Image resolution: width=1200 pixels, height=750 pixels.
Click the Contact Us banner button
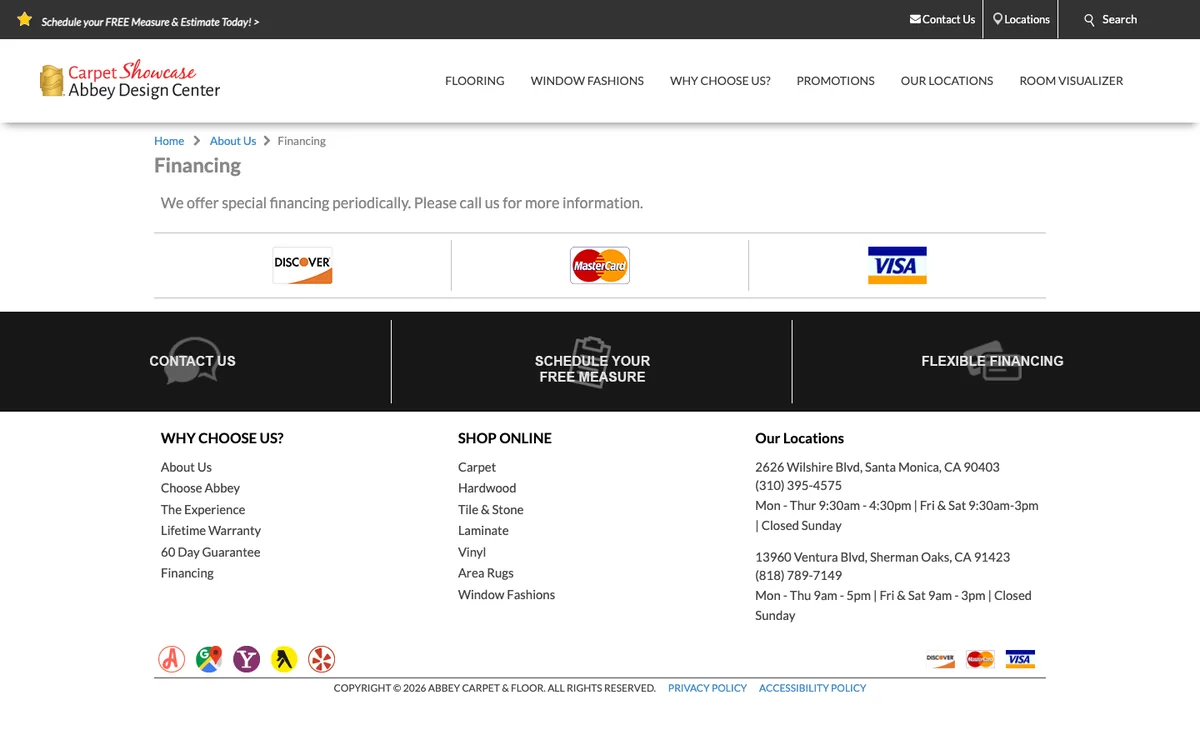coord(193,361)
